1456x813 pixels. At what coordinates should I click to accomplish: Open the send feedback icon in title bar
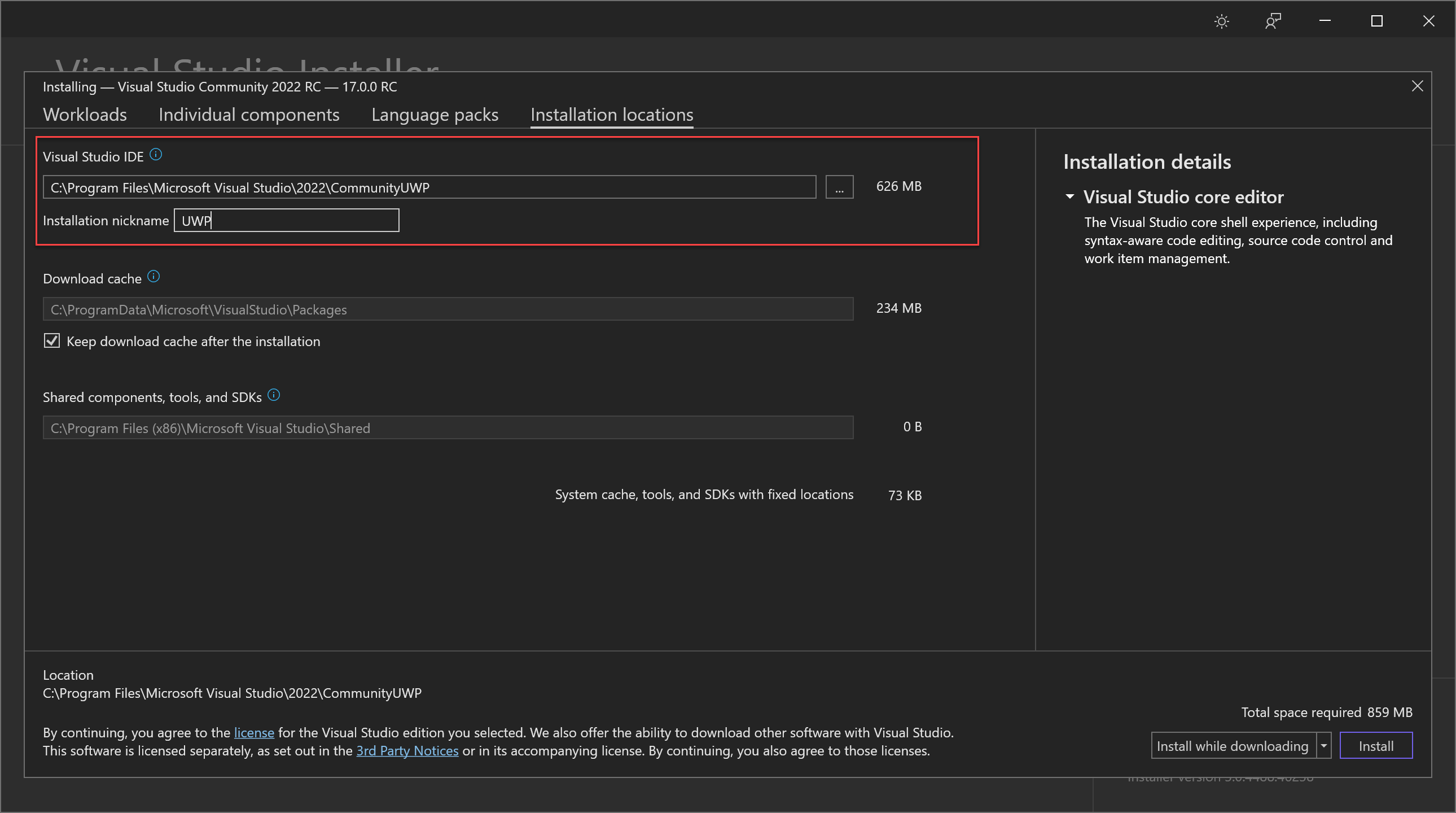click(1273, 21)
